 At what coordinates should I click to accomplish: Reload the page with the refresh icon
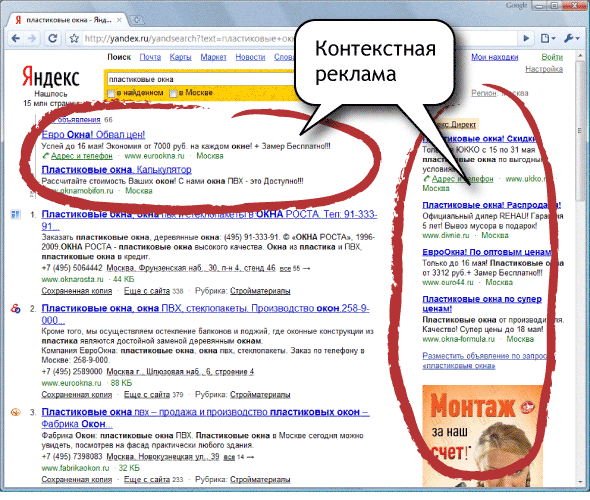53,38
